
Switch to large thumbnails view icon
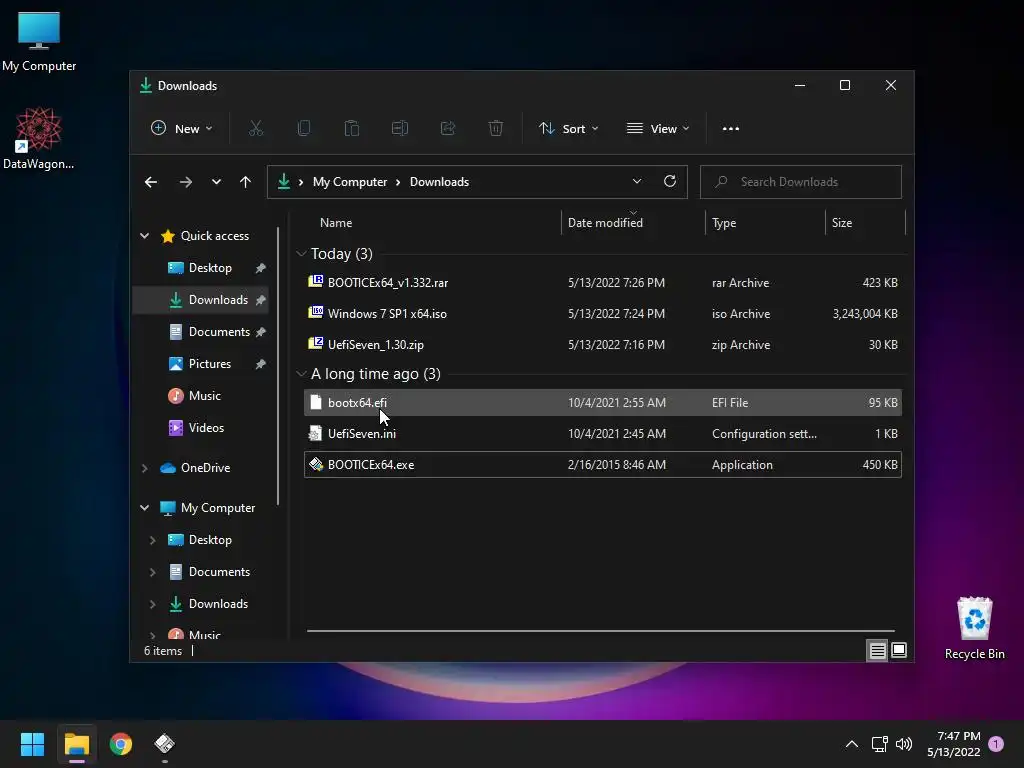pyautogui.click(x=899, y=650)
